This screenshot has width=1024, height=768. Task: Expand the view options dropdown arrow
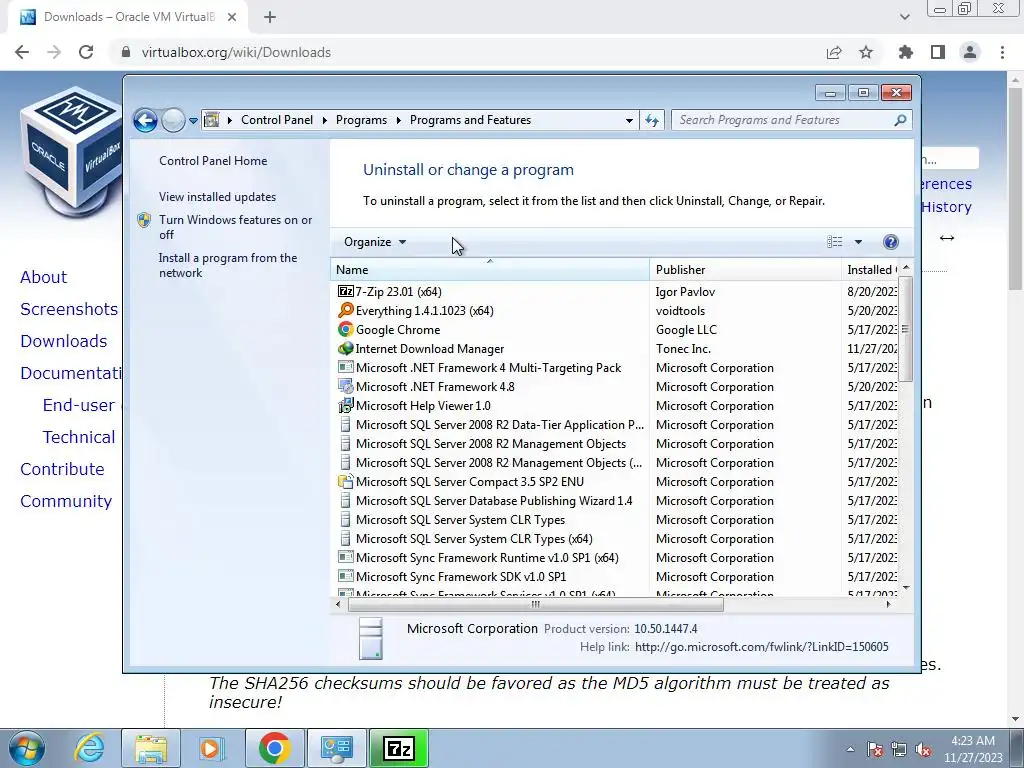[x=858, y=242]
